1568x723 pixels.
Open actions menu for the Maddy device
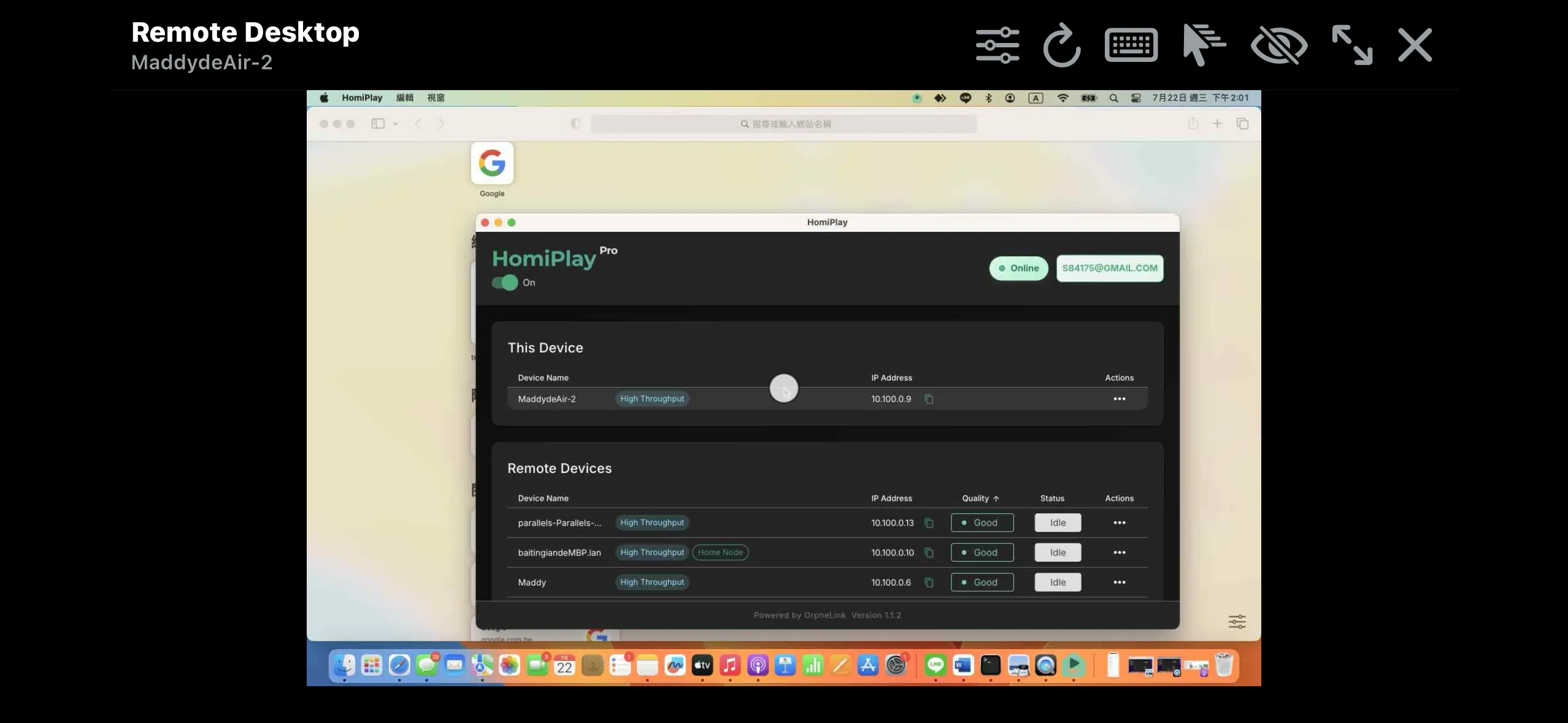1120,583
